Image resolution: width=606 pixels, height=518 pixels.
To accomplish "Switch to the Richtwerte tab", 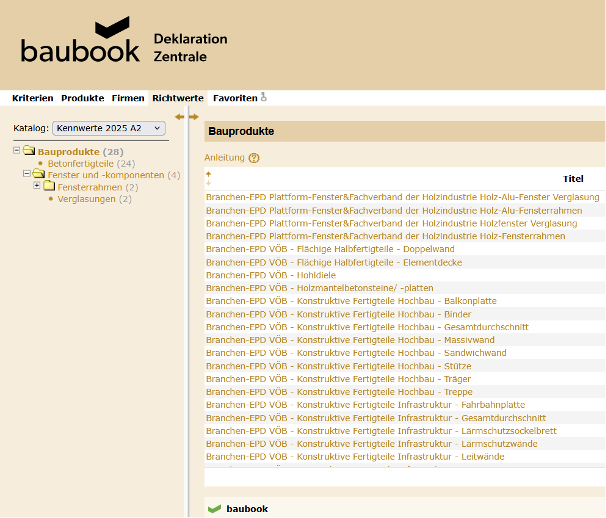I will point(178,98).
